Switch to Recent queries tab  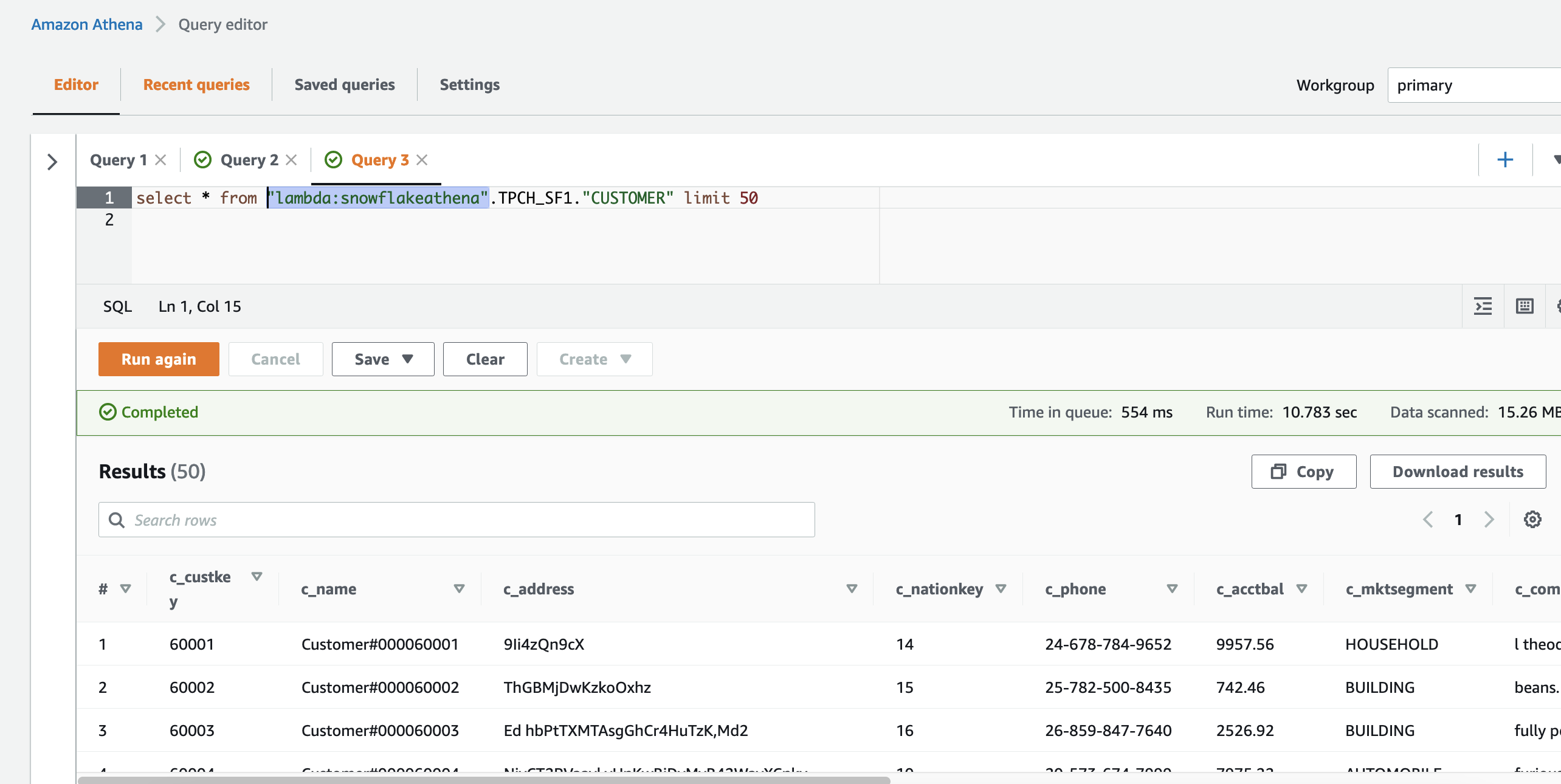pos(196,84)
